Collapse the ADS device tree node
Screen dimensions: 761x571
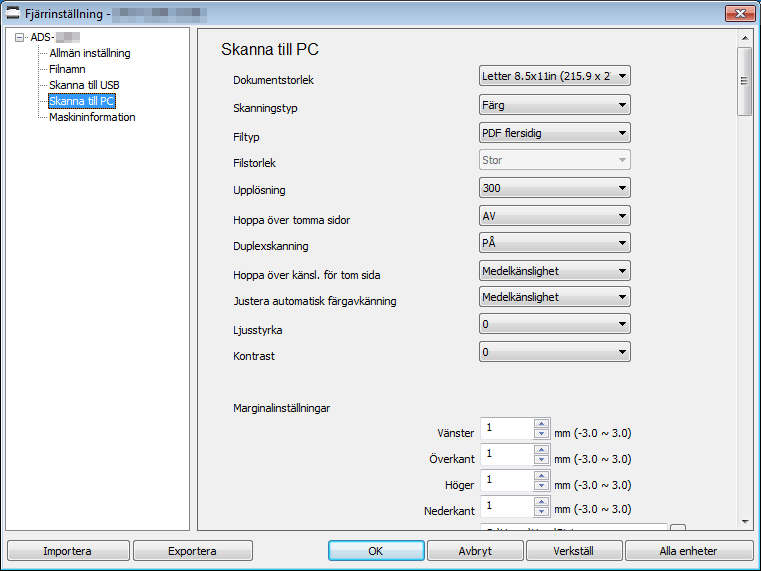click(x=19, y=37)
